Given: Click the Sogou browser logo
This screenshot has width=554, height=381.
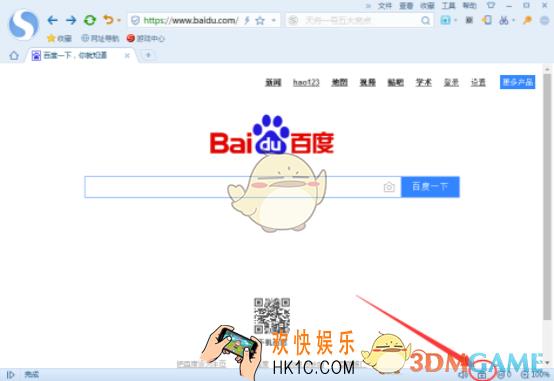Looking at the screenshot, I should 23,25.
